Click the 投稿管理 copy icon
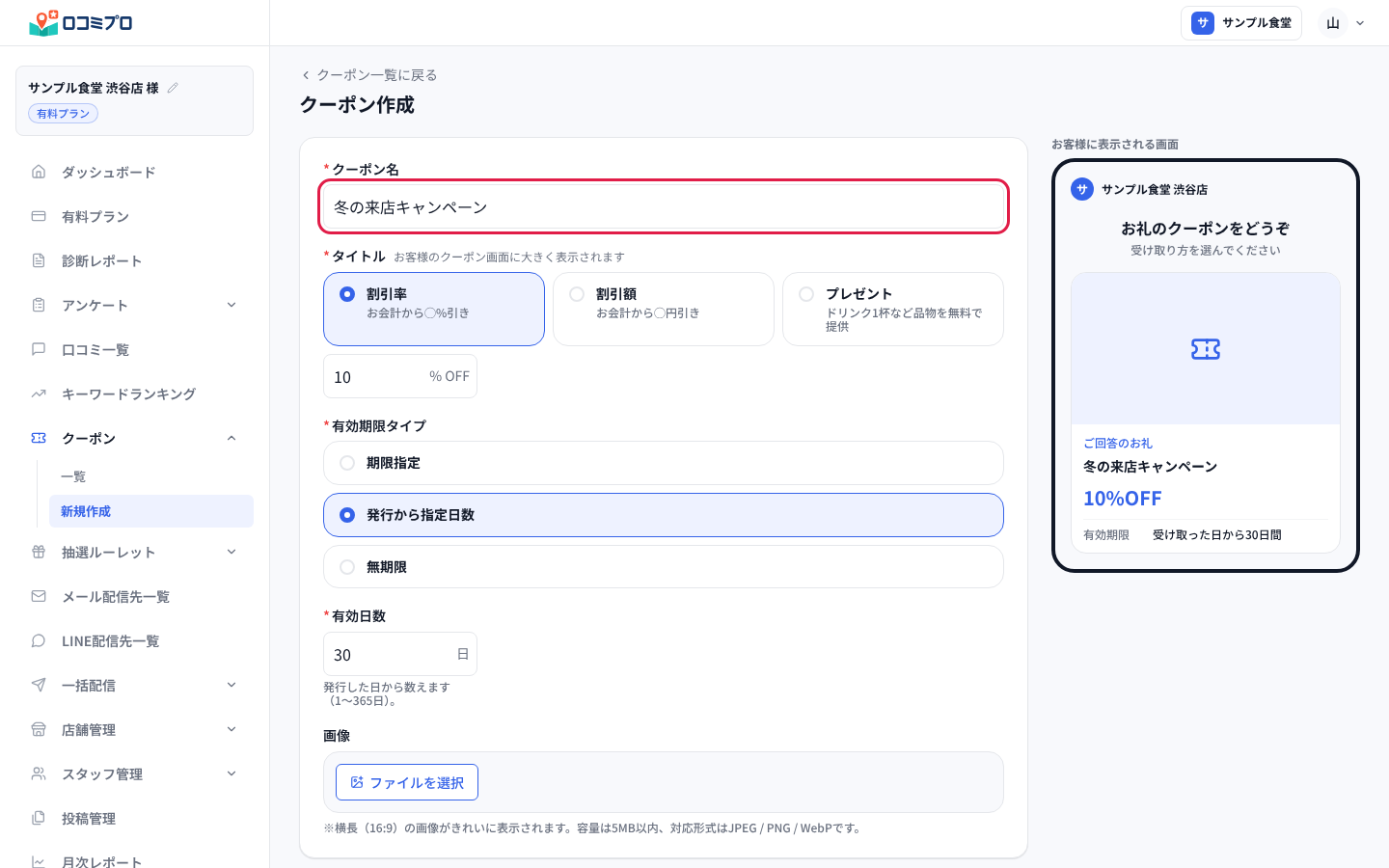Screen dimensions: 1389x868 tap(39, 818)
